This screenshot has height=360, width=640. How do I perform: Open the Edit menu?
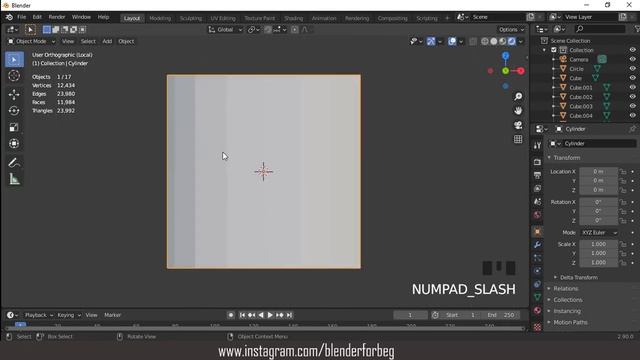click(x=37, y=17)
